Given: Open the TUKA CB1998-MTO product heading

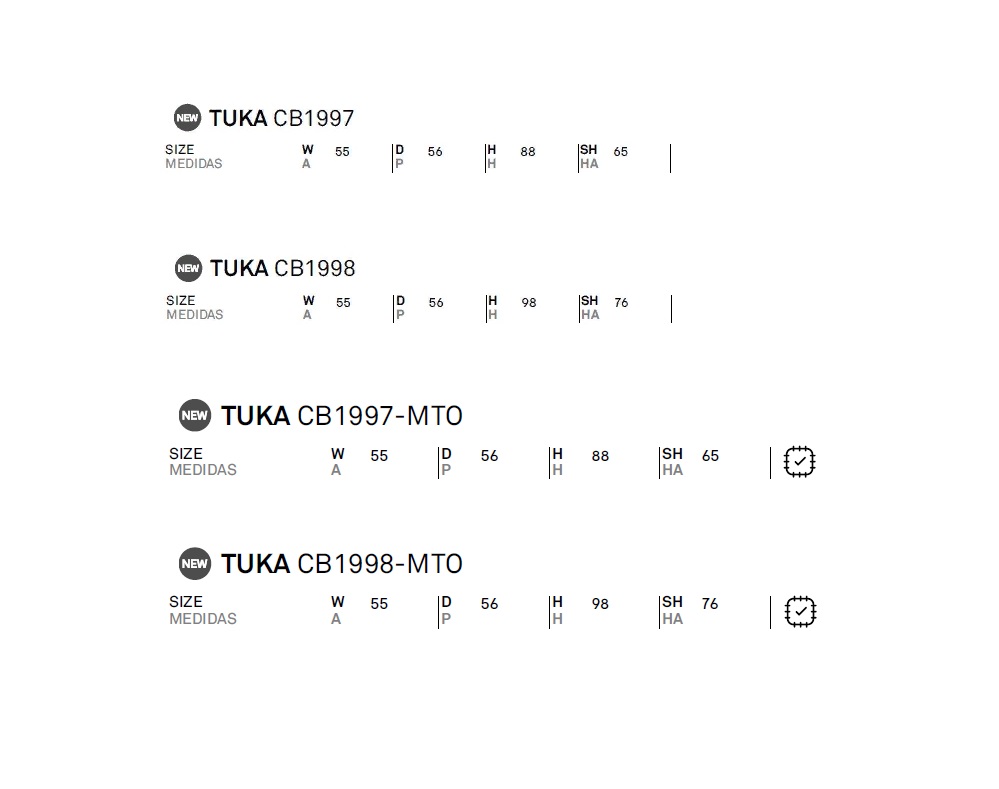Looking at the screenshot, I should point(341,564).
